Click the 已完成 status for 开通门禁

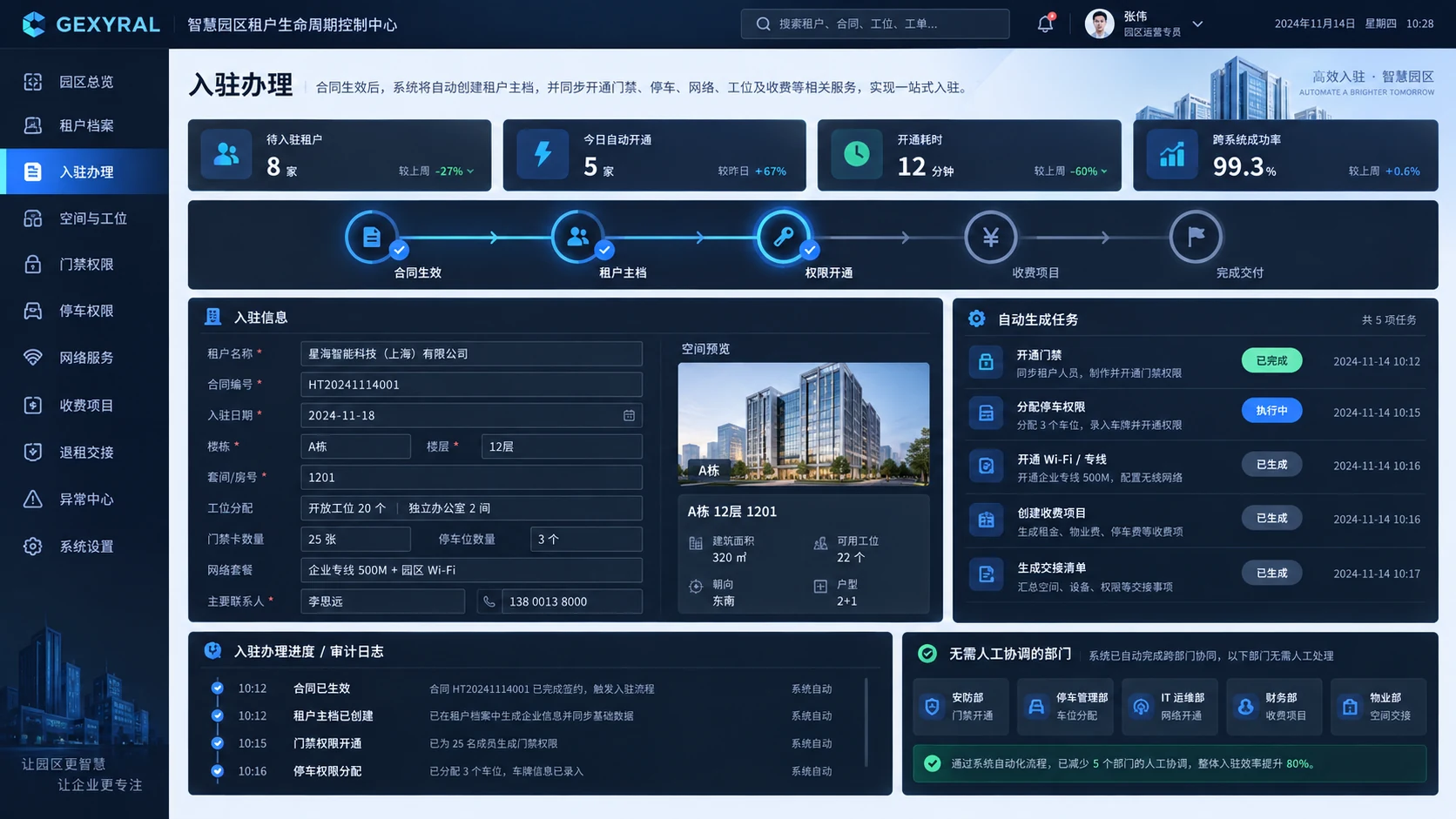point(1271,360)
